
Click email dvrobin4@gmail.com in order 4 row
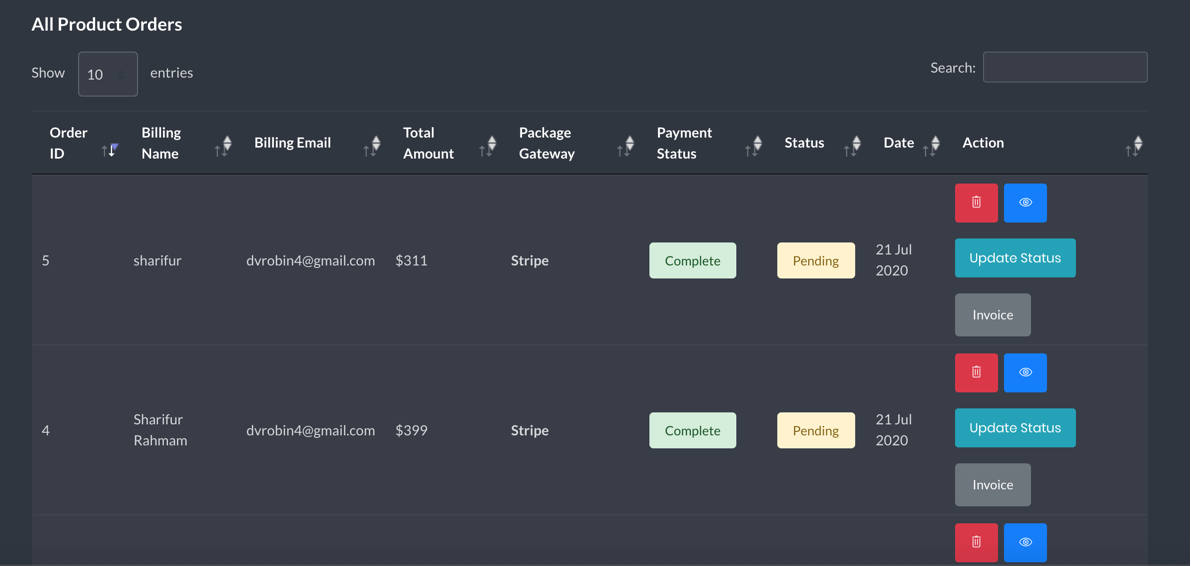pos(311,431)
